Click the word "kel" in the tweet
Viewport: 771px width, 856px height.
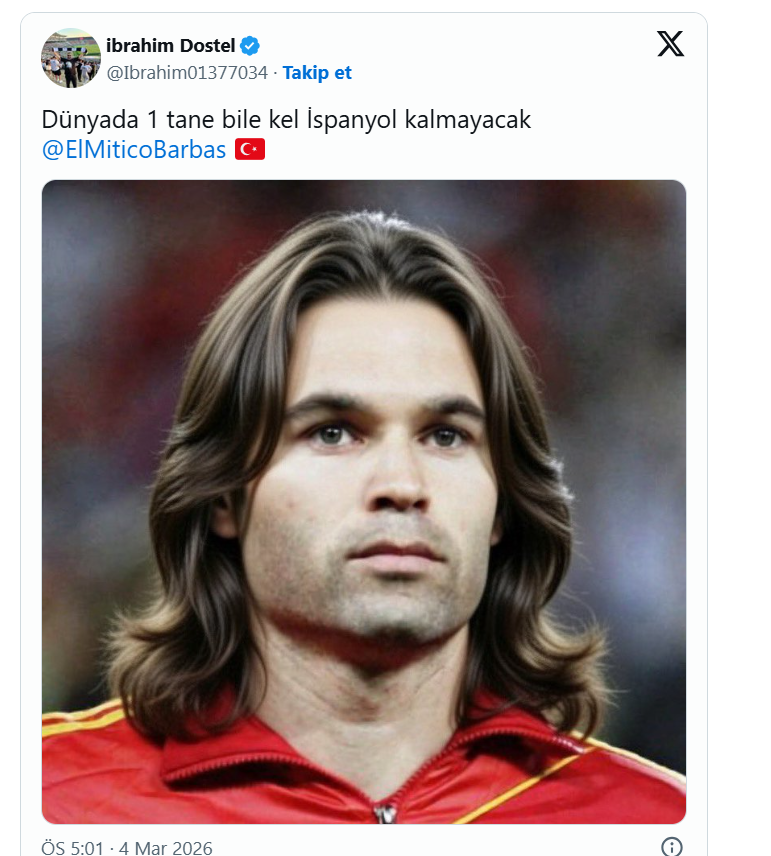click(x=285, y=120)
